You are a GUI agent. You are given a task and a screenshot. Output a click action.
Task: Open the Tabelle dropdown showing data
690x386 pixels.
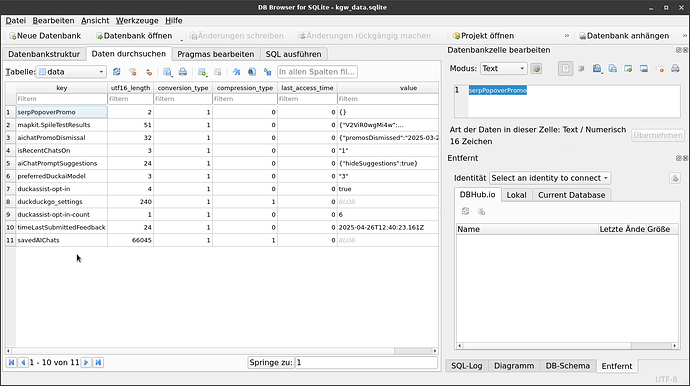pos(71,72)
